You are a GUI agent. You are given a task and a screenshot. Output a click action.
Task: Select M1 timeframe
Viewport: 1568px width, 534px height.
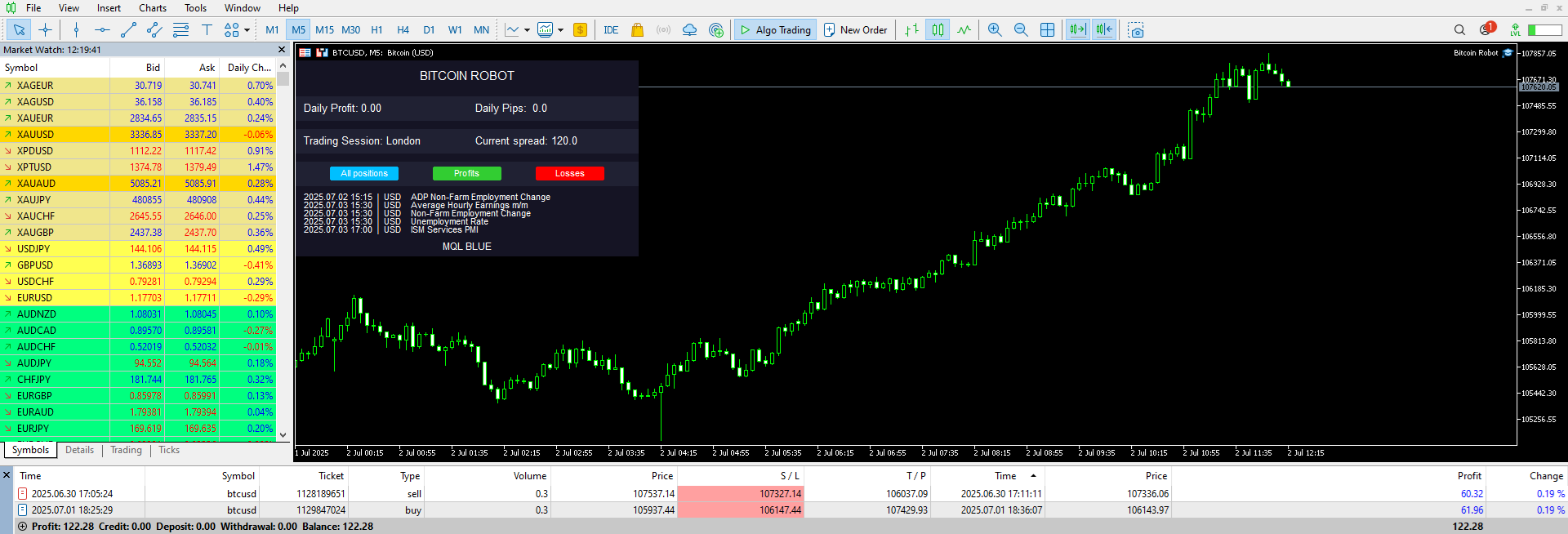272,30
